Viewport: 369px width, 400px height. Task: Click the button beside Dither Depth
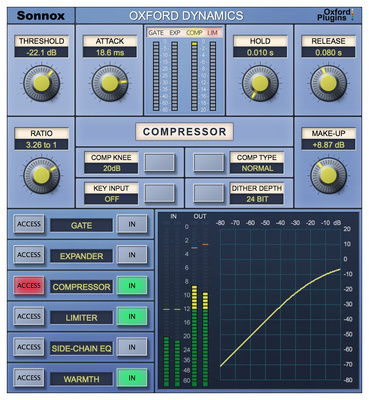(x=209, y=193)
